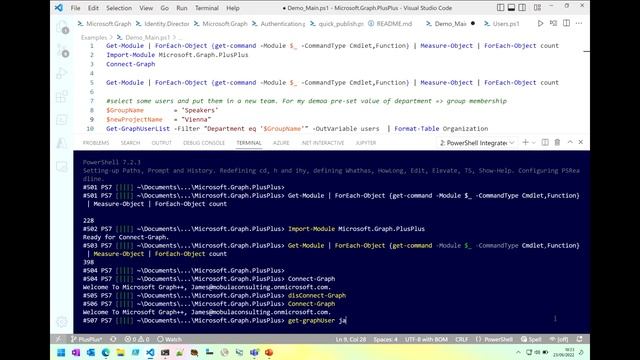Viewport: 640px width, 360px height.
Task: Open the PowerPoint taskbar icon
Action: coord(269,352)
